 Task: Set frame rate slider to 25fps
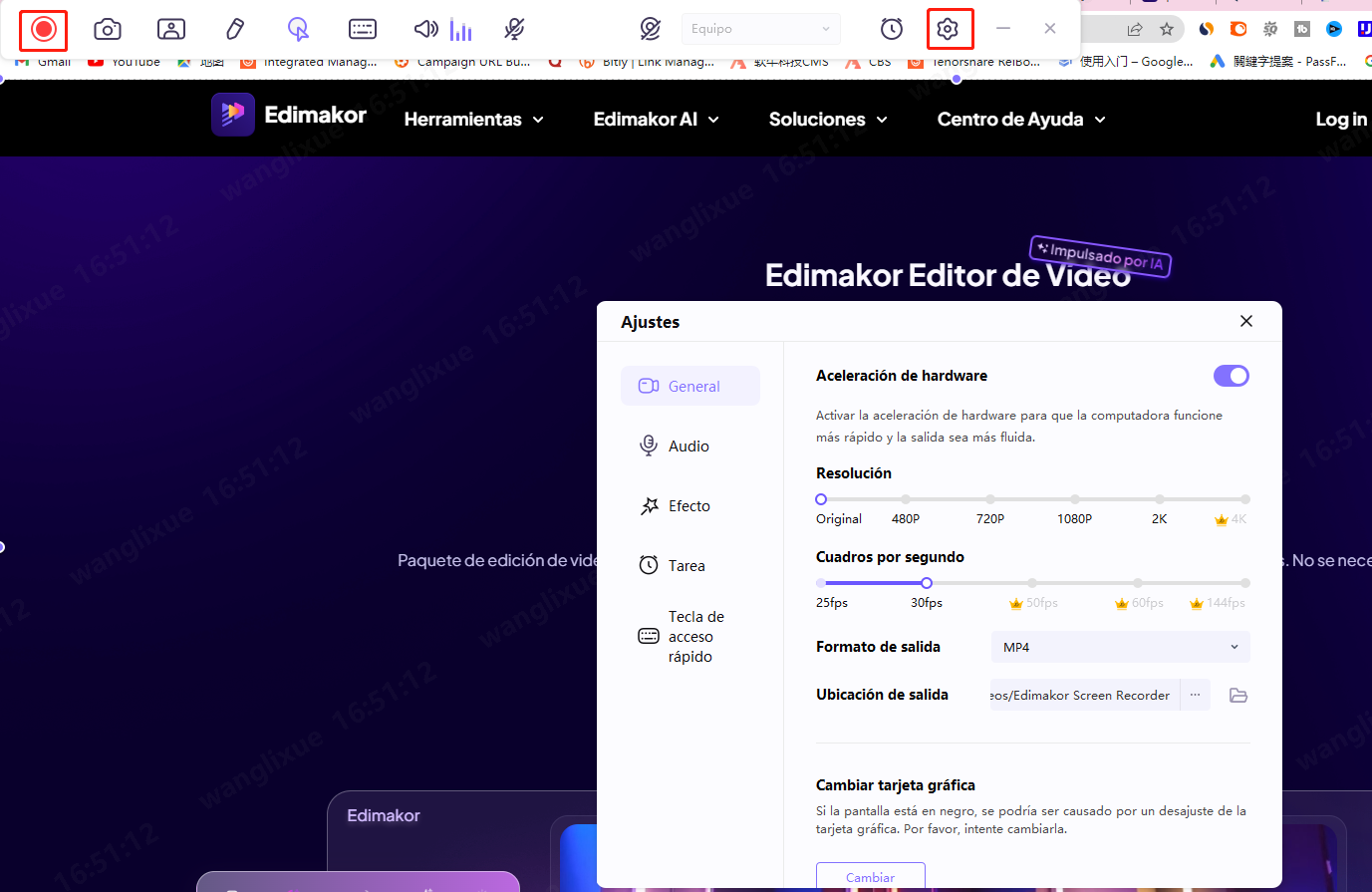pos(821,583)
